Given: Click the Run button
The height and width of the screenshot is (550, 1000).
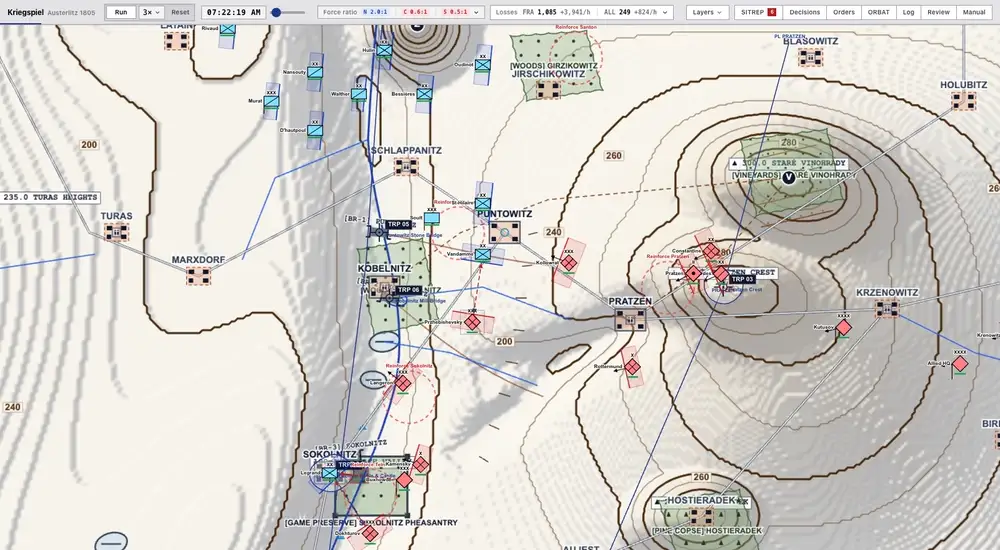Looking at the screenshot, I should (x=121, y=12).
